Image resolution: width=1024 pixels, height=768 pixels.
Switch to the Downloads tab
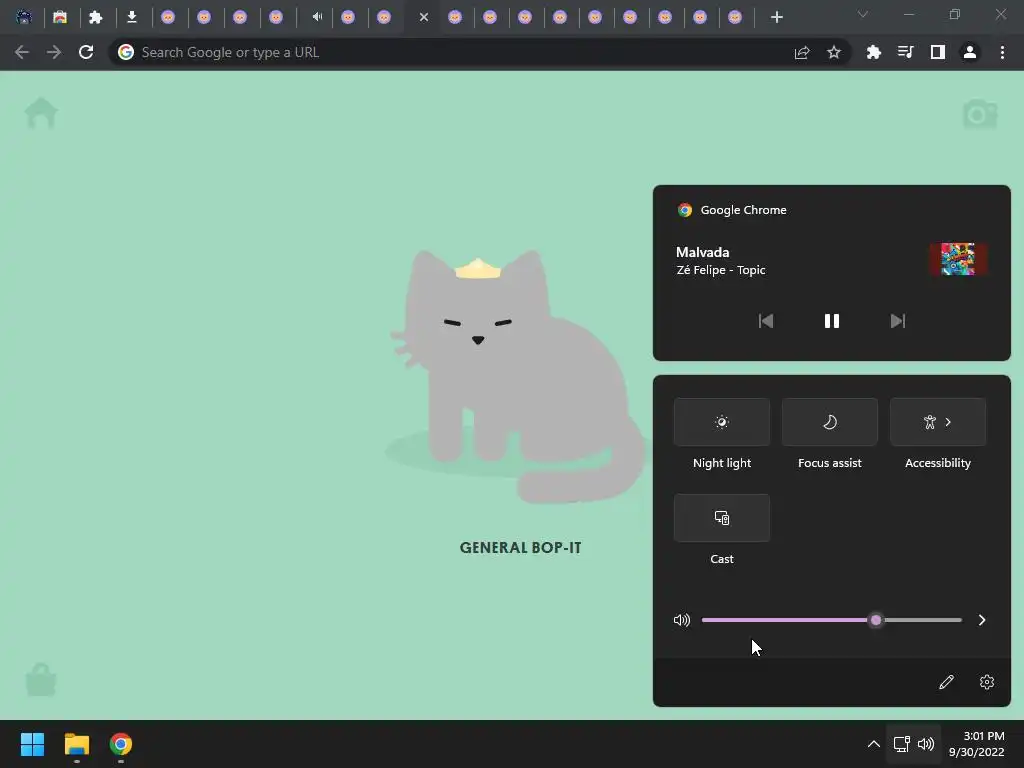[x=132, y=17]
